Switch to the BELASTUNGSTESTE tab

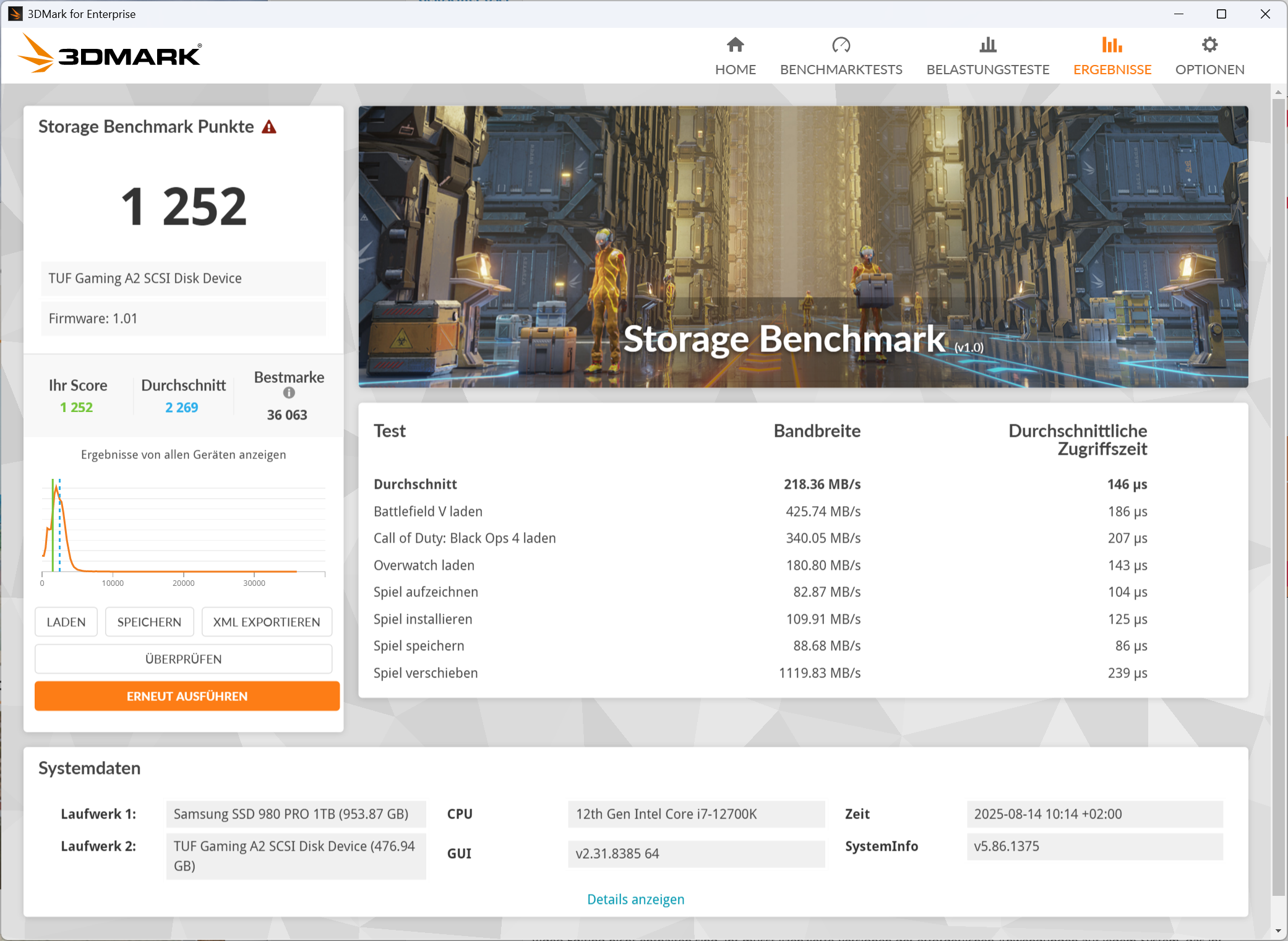987,69
